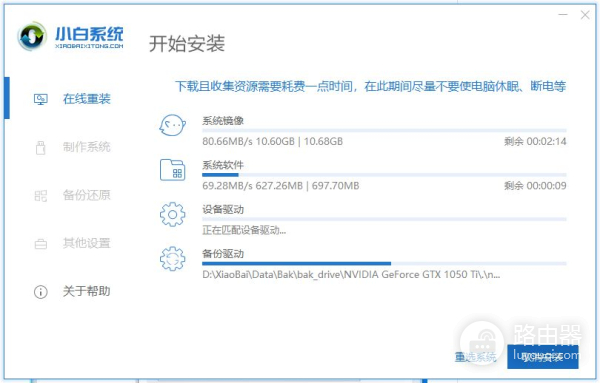Click the device driver gear icon

(173, 214)
